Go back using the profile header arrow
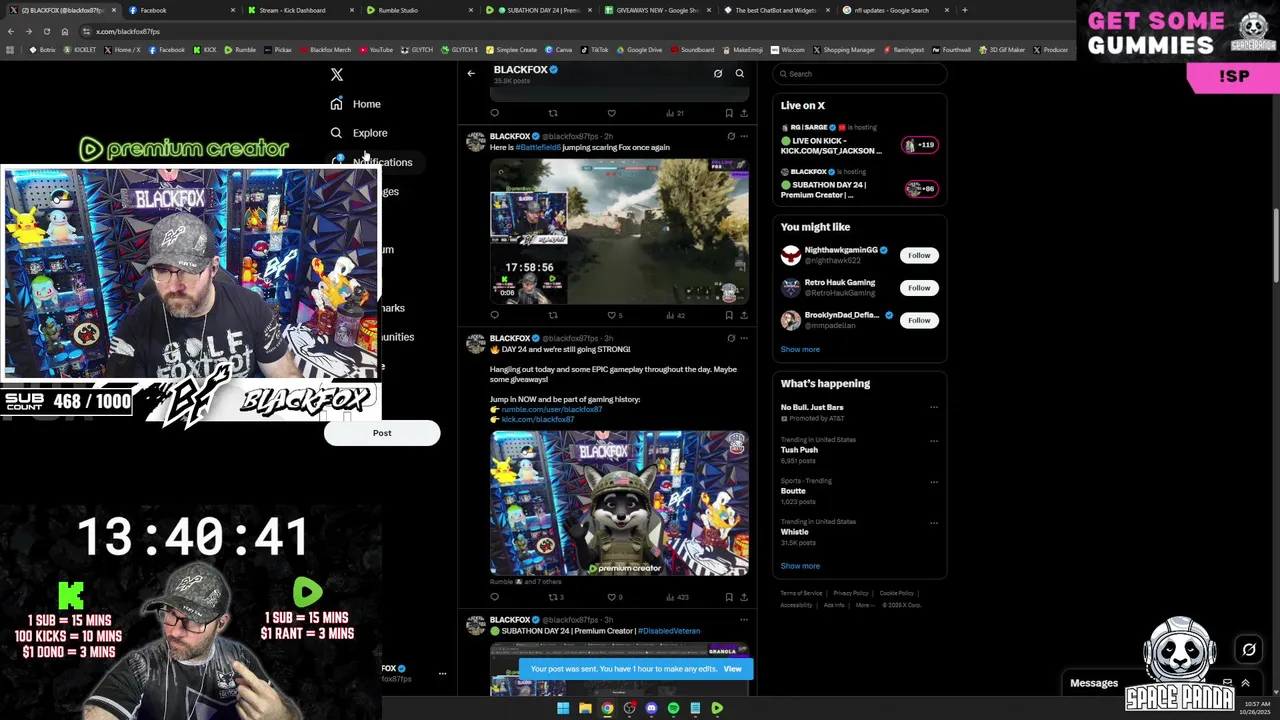 [471, 73]
